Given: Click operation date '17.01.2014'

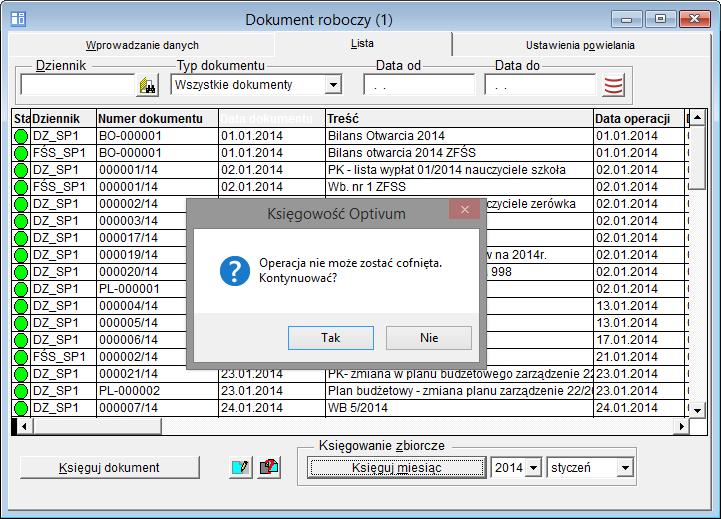Looking at the screenshot, I should [x=627, y=340].
